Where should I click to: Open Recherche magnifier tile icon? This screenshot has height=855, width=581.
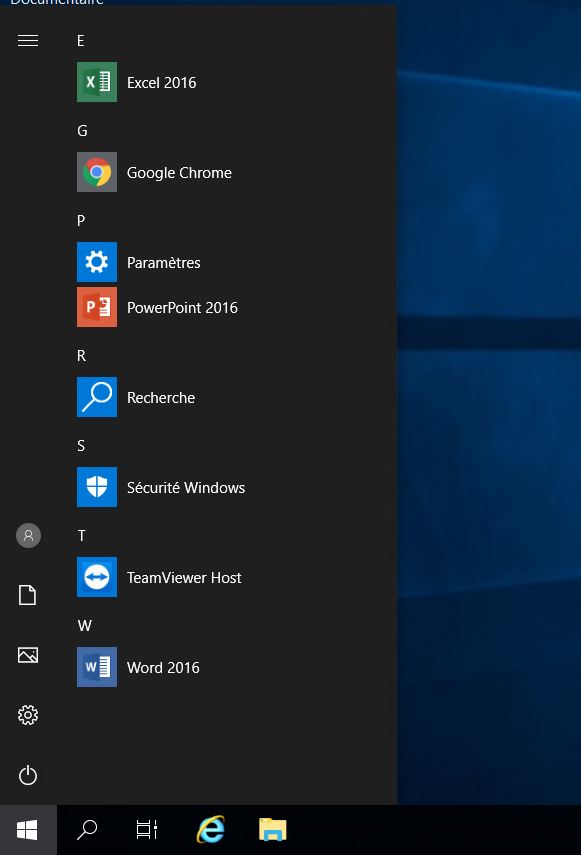tap(96, 397)
